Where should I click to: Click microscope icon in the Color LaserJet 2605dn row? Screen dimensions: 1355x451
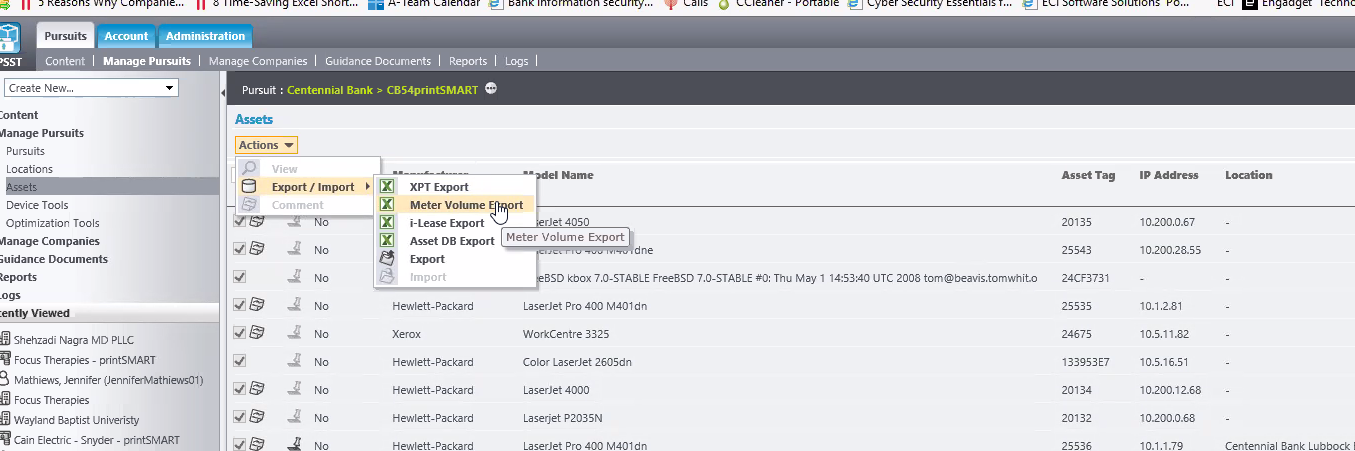click(295, 361)
